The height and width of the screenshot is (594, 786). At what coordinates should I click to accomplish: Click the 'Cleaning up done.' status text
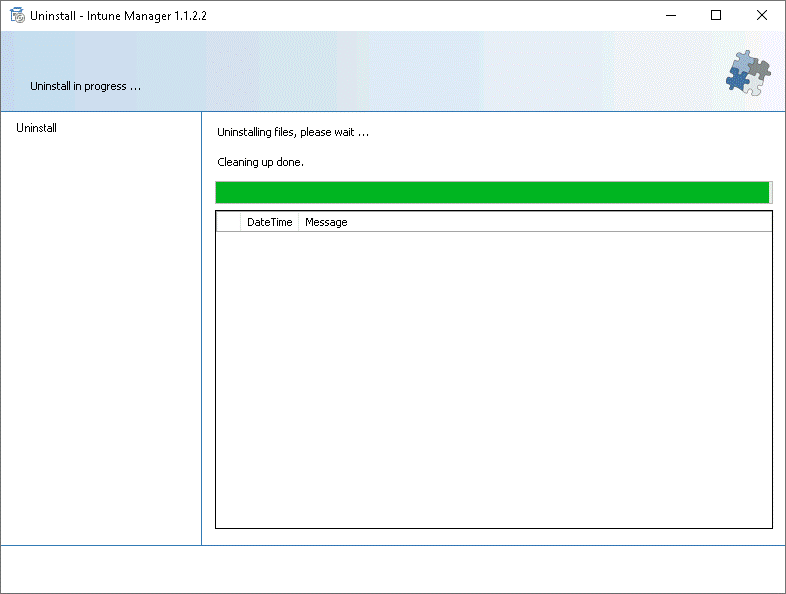(260, 162)
